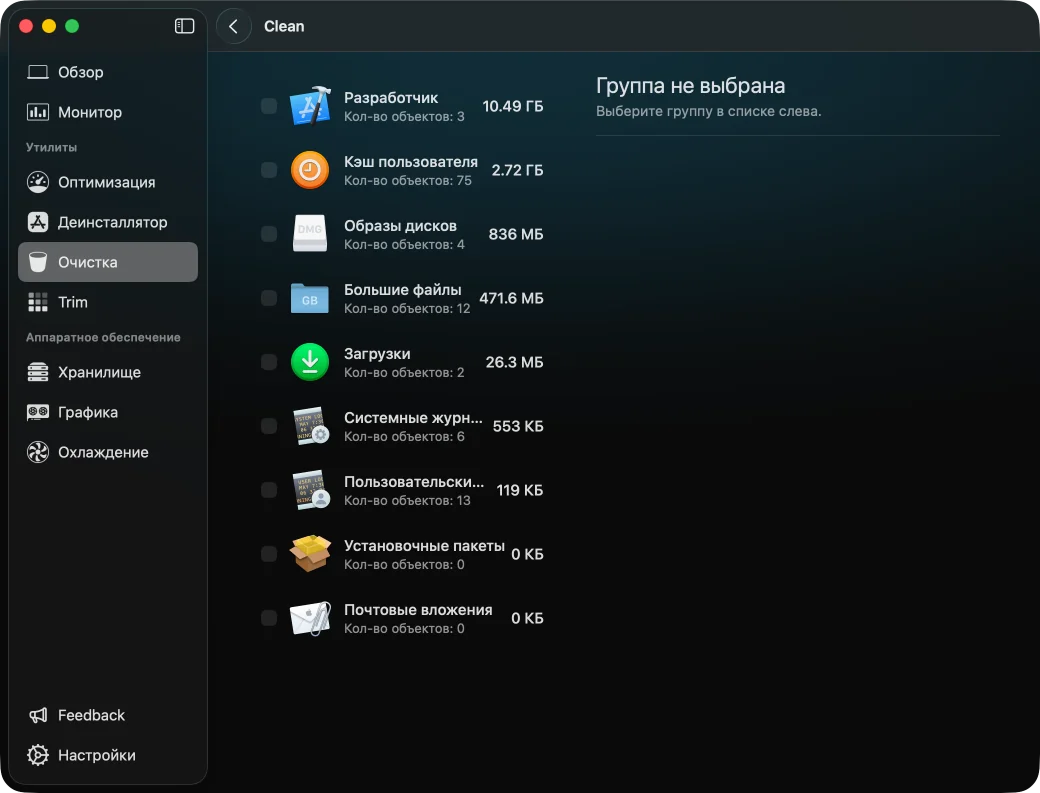Open the Обзор sidebar section
This screenshot has width=1040, height=793.
pos(108,72)
